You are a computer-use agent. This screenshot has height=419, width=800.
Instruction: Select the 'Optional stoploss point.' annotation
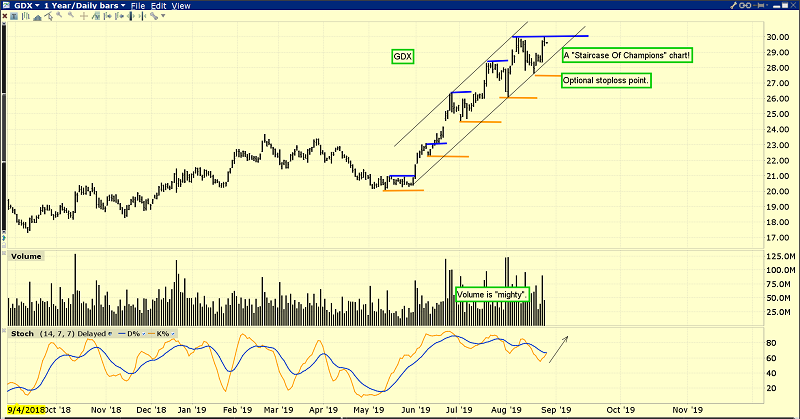tap(606, 81)
